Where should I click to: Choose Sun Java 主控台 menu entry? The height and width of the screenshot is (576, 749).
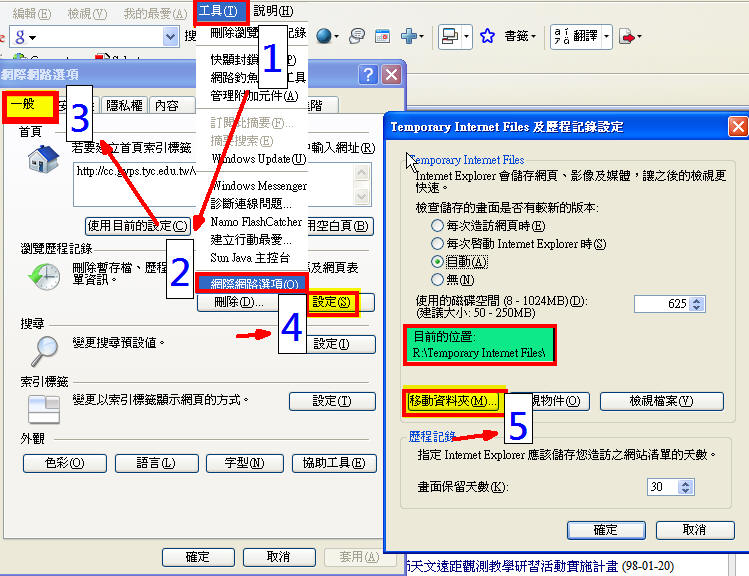252,258
